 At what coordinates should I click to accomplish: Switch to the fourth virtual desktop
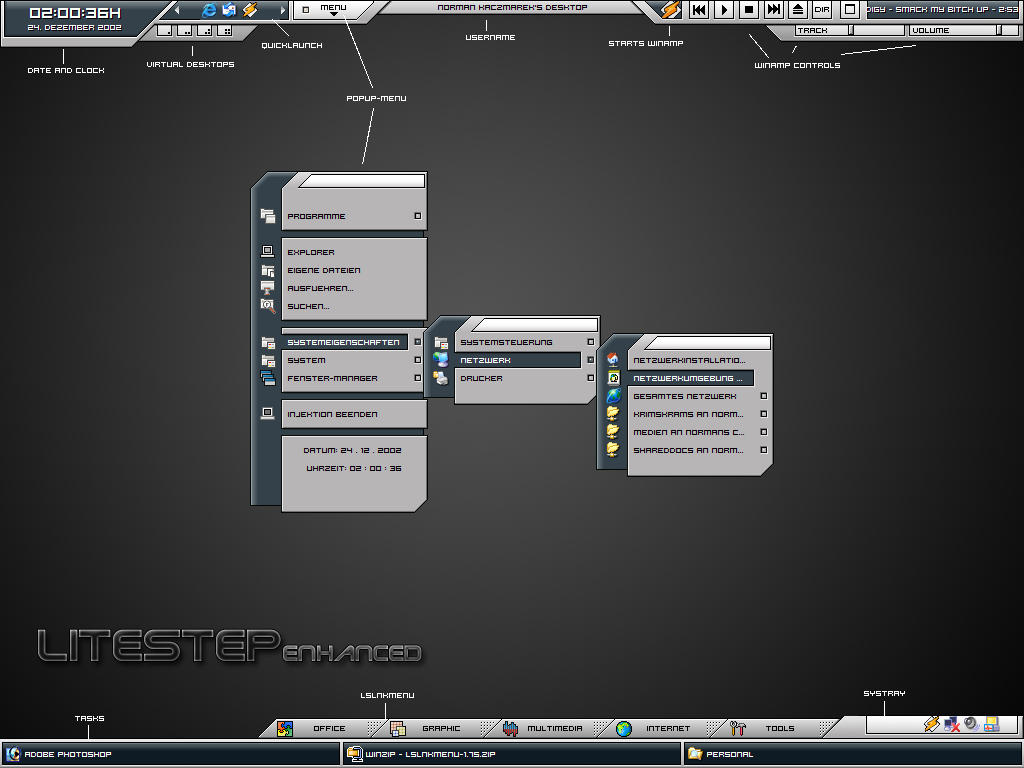pos(225,31)
